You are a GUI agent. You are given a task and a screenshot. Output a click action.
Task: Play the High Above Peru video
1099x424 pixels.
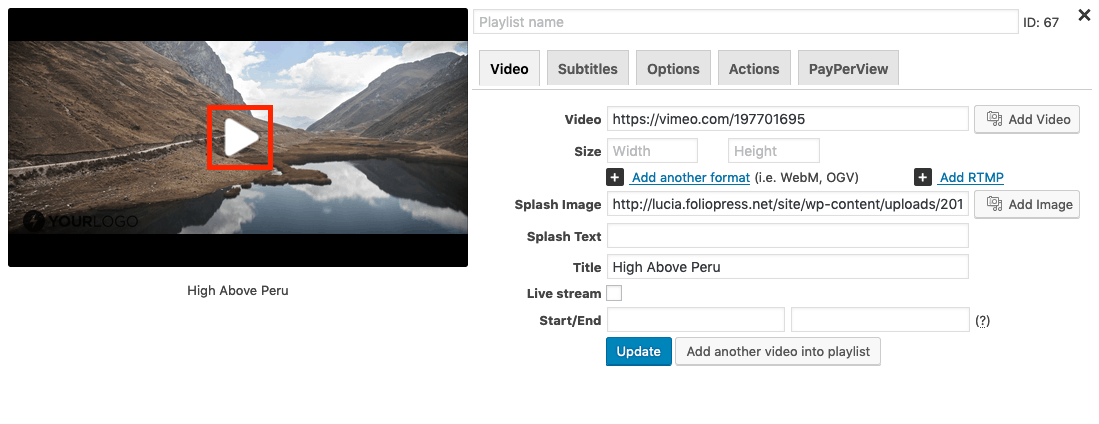click(x=240, y=137)
